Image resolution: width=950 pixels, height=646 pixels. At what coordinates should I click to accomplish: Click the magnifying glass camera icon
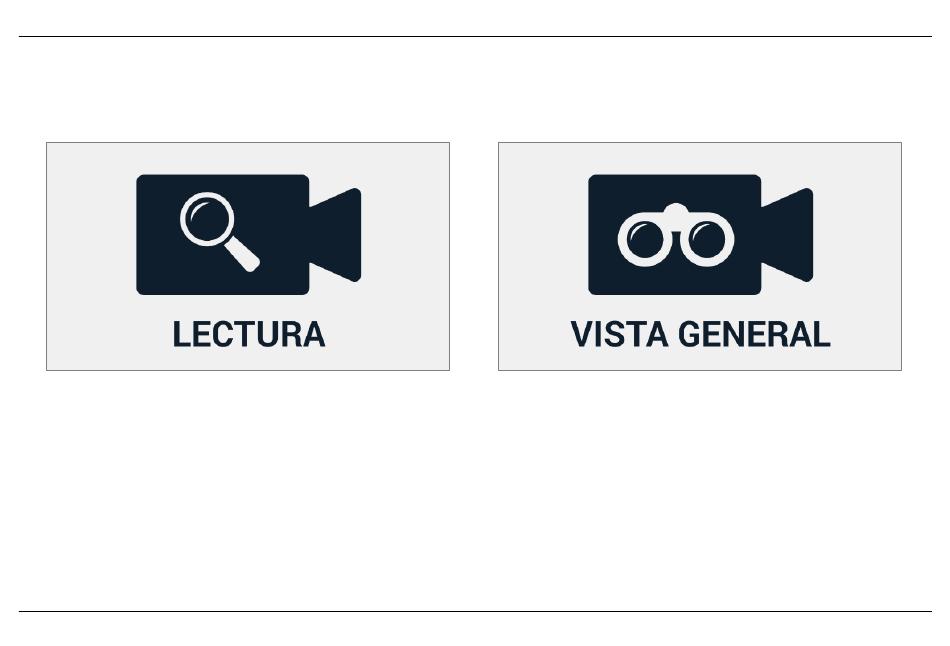(x=248, y=235)
